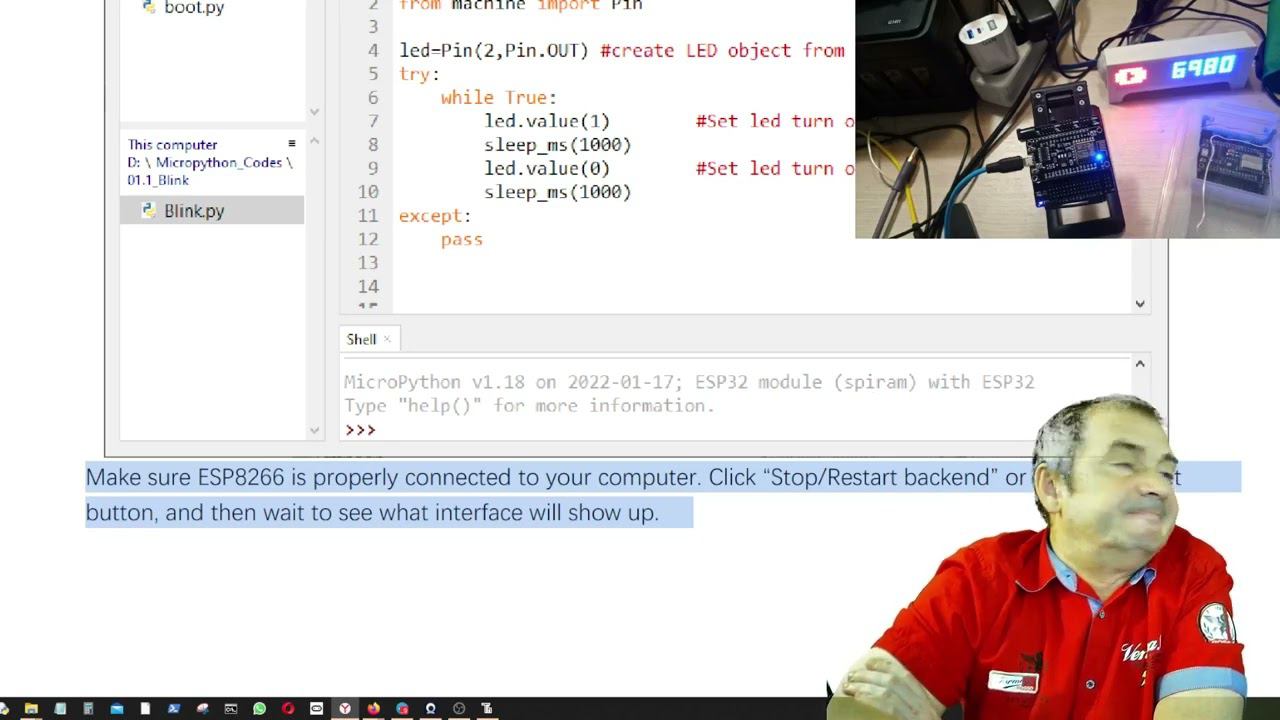Click the Python file icon beside Blink.py
1280x720 pixels.
(148, 210)
